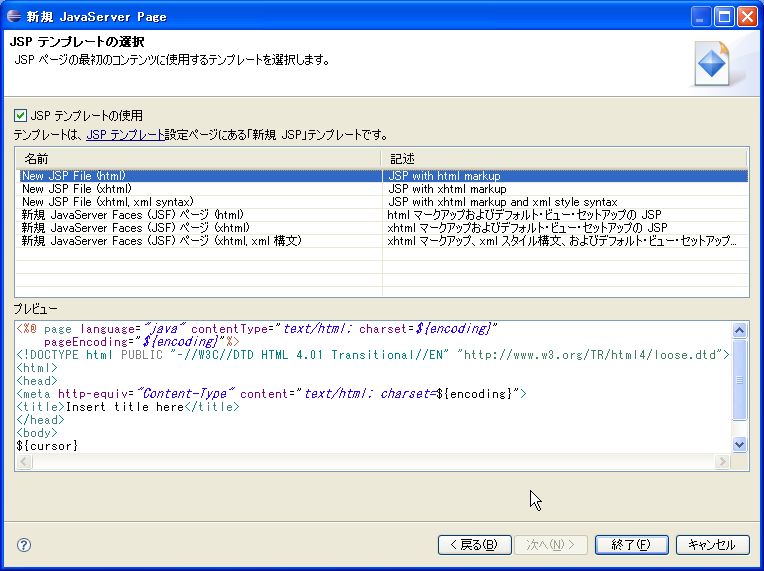Click the preview scrollbar up arrow

739,331
